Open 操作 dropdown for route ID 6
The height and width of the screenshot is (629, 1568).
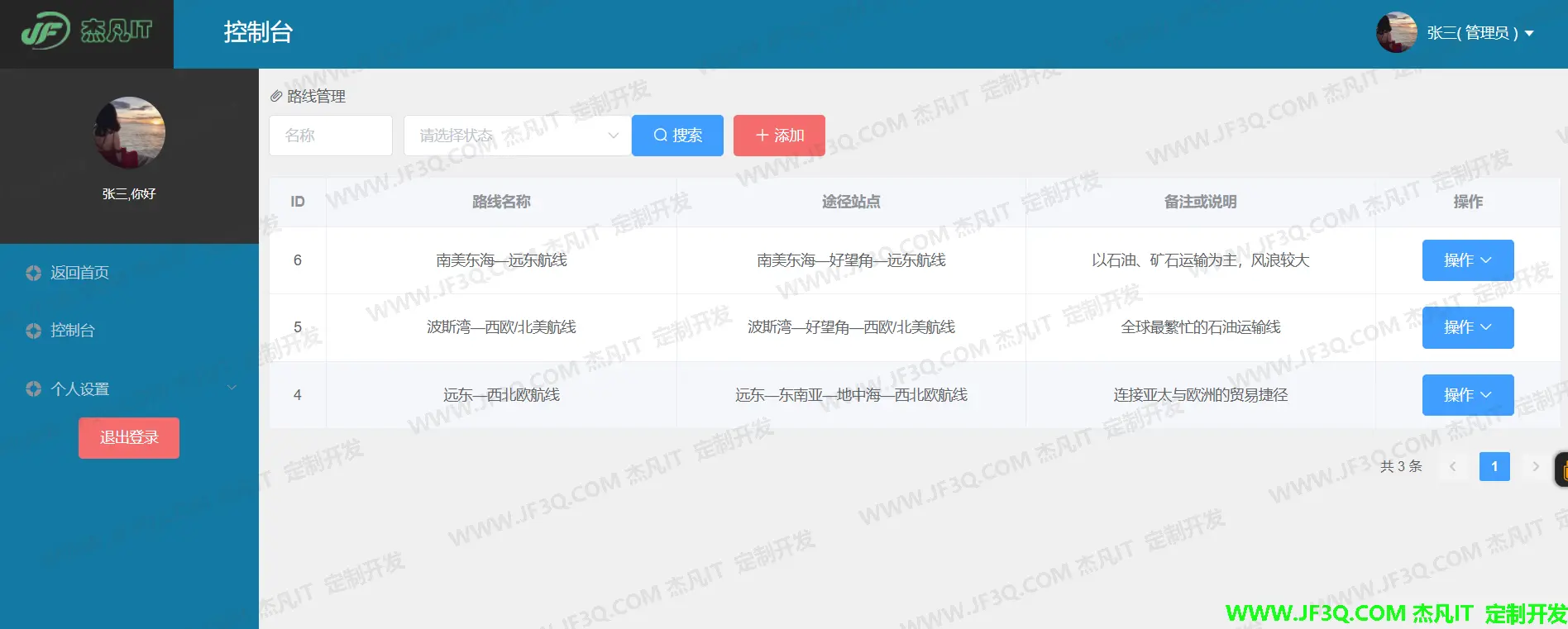click(x=1467, y=260)
